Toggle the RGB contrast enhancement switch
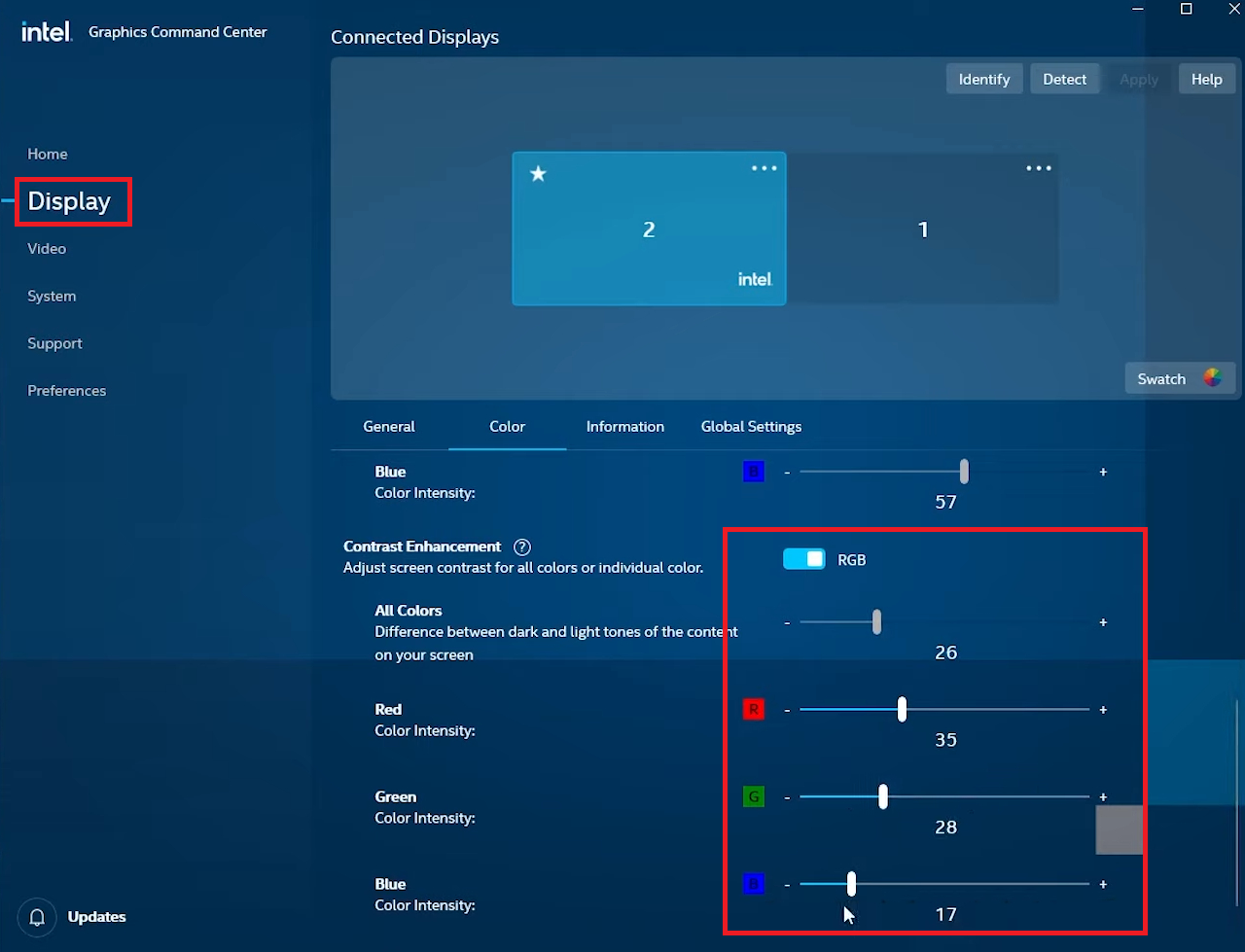1245x952 pixels. click(804, 559)
